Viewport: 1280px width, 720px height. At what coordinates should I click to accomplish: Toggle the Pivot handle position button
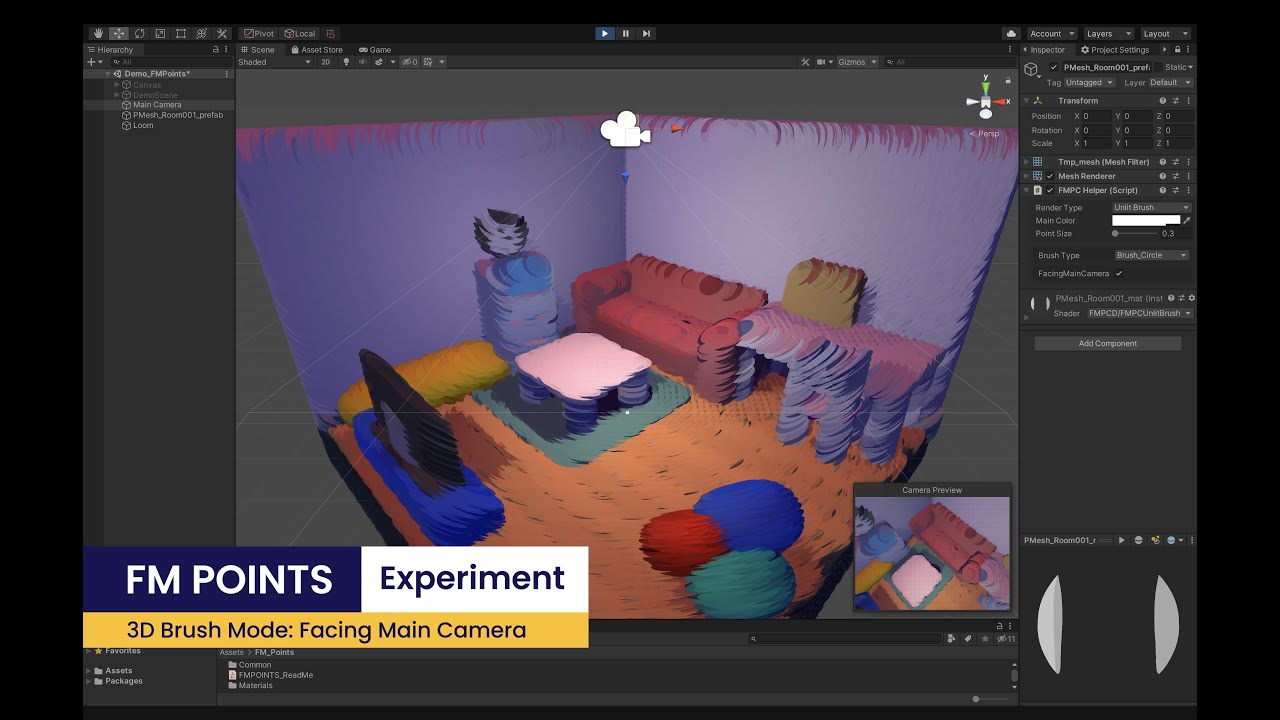[x=259, y=33]
